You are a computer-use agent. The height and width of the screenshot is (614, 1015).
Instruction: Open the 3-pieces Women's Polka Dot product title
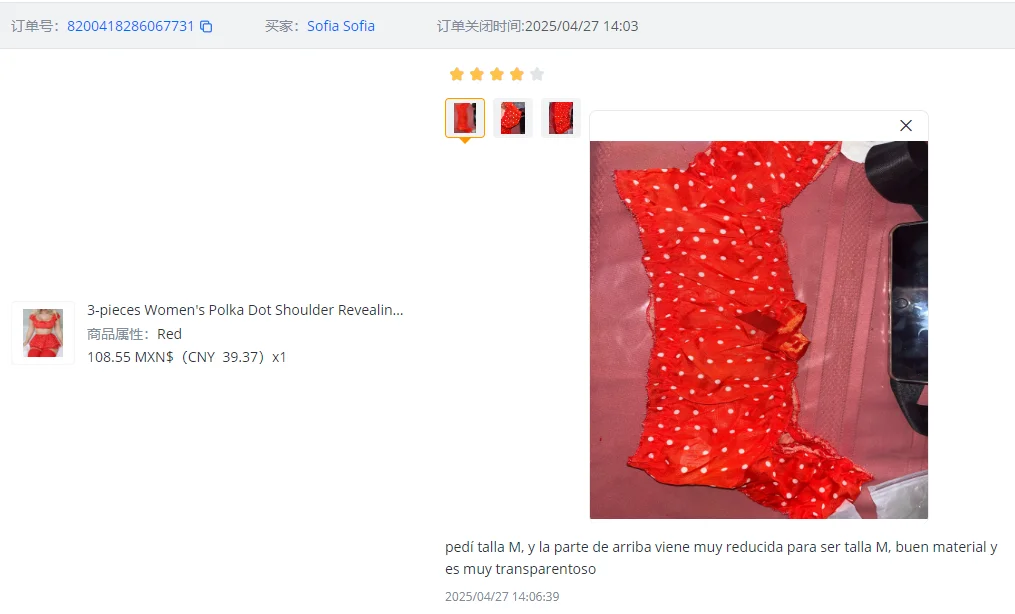tap(245, 310)
